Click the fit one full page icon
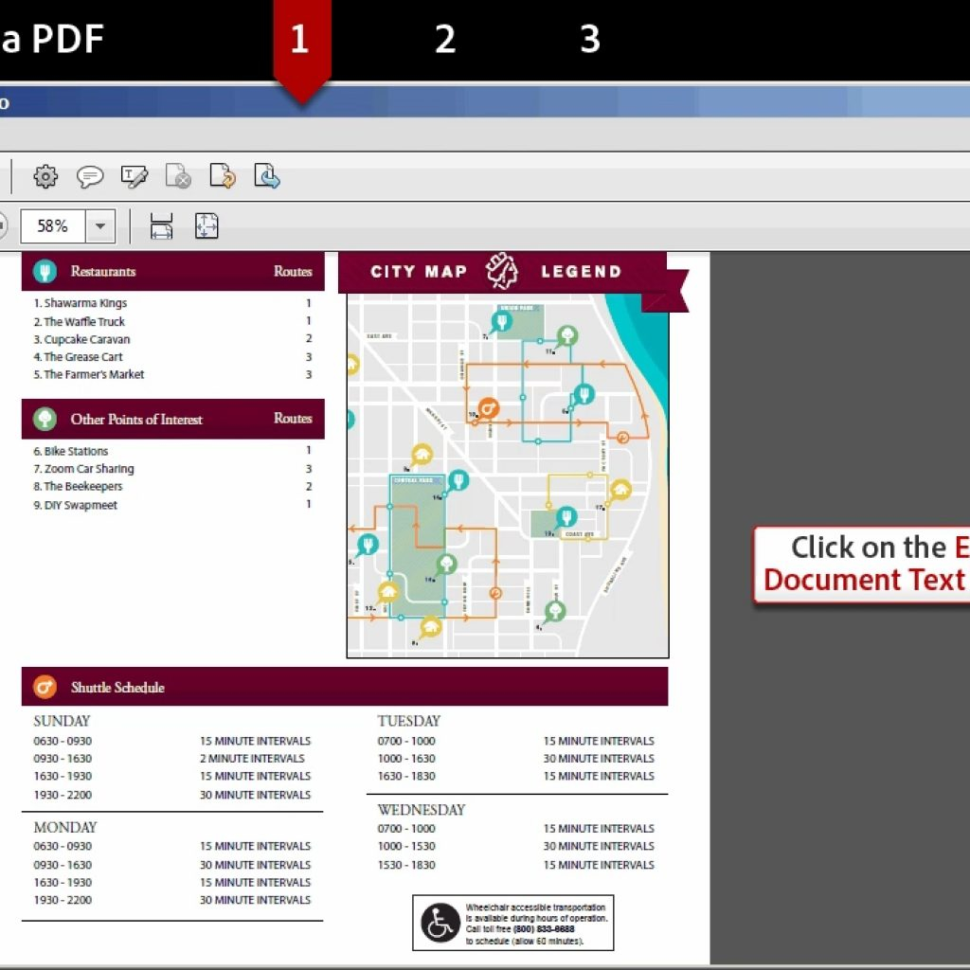970x970 pixels. pyautogui.click(x=206, y=226)
